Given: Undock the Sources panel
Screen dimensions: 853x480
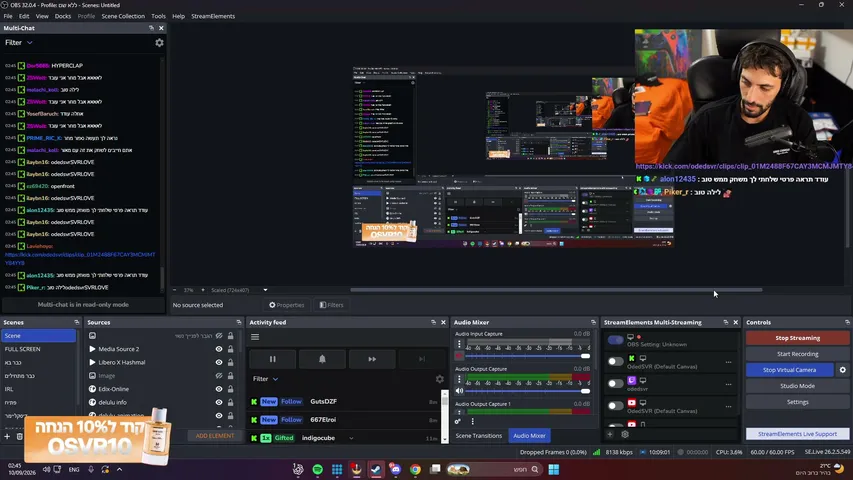Looking at the screenshot, I should click(238, 322).
